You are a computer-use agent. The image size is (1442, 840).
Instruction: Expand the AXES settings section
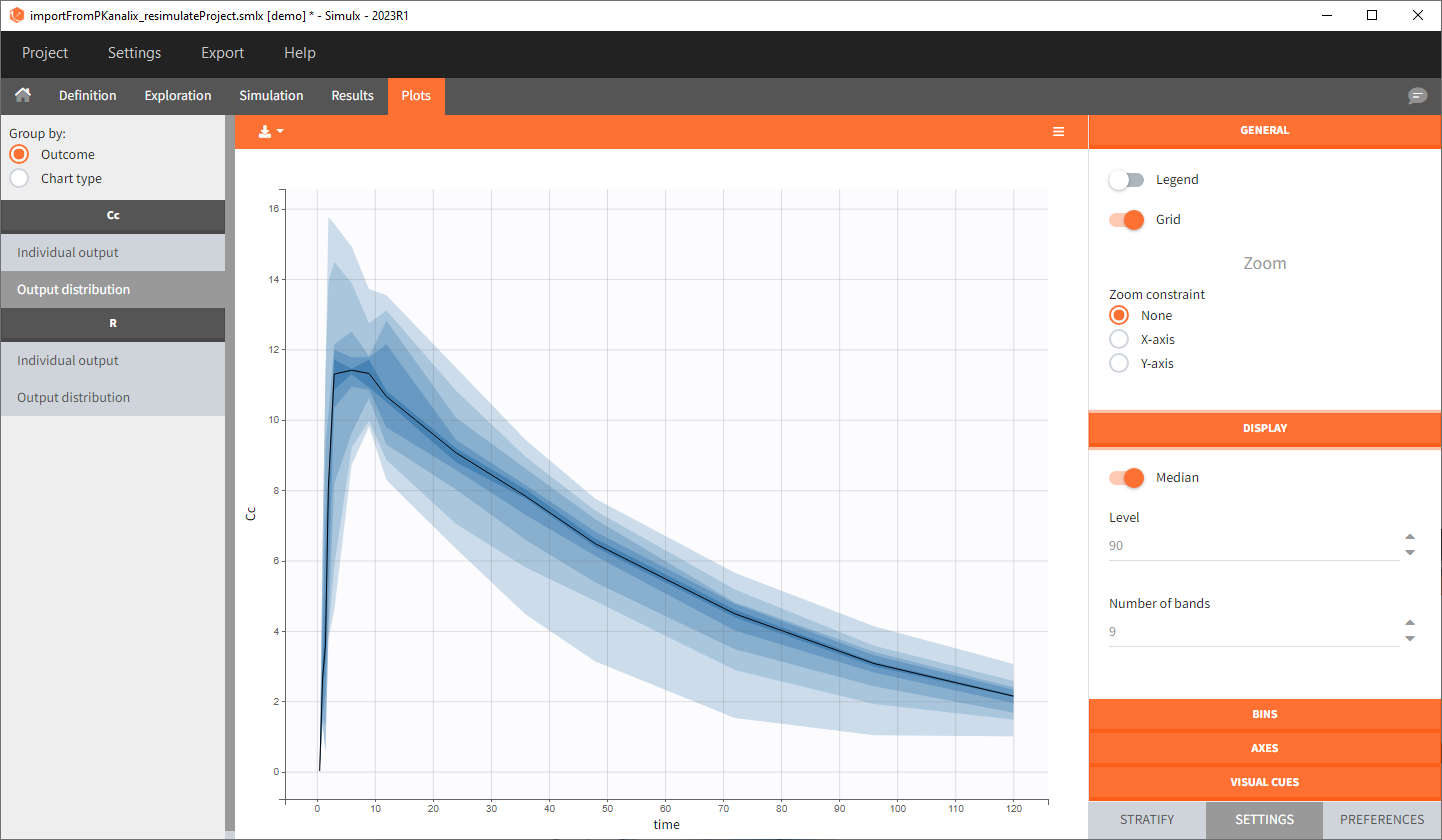pos(1264,748)
